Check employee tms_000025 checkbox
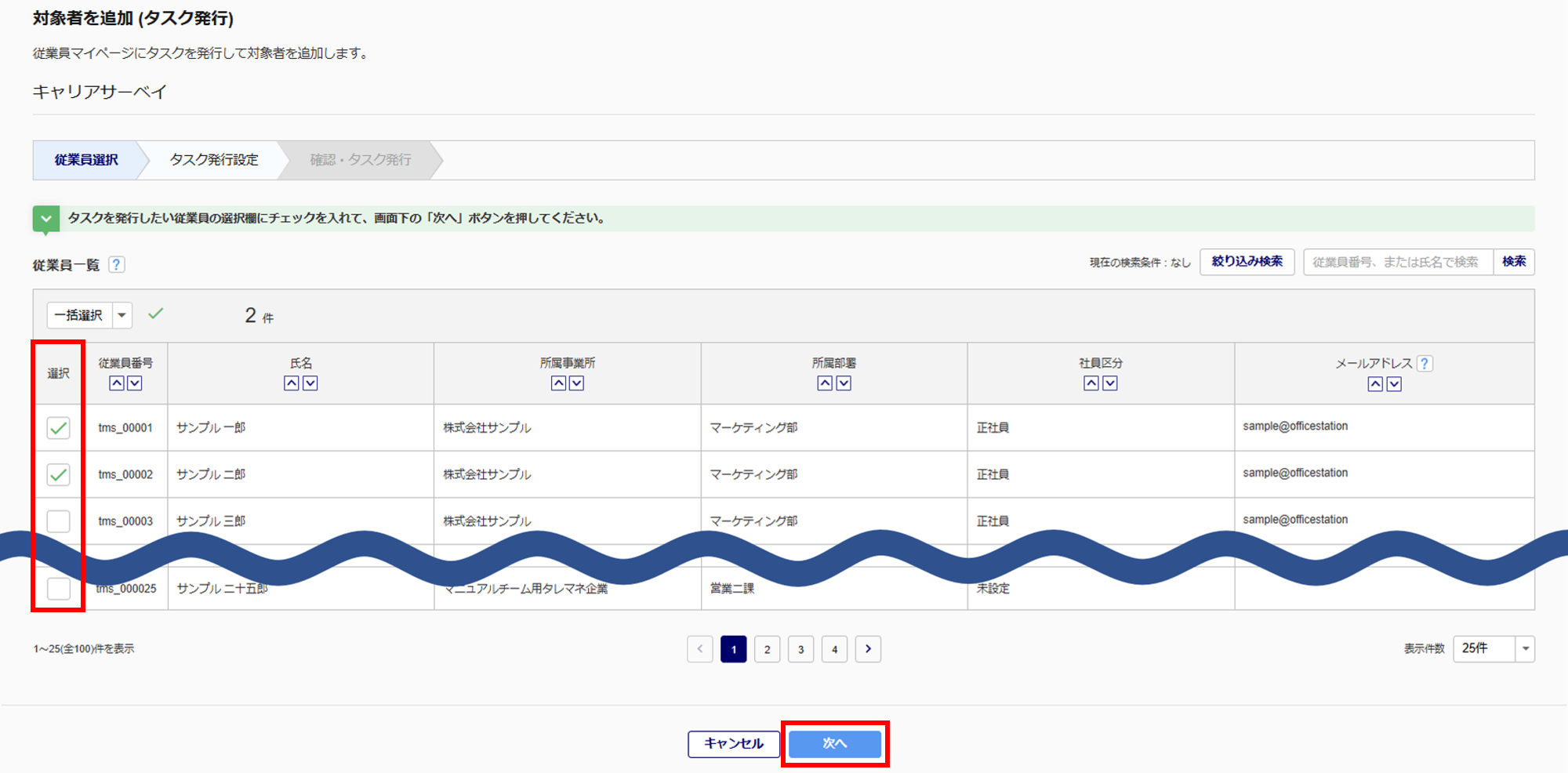Image resolution: width=1568 pixels, height=773 pixels. (59, 589)
